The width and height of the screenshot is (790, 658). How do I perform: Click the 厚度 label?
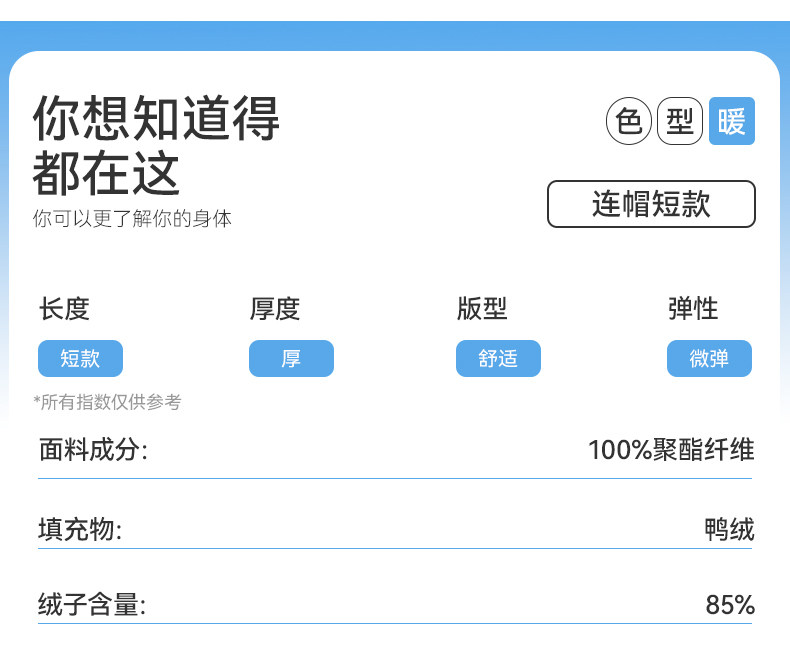click(275, 309)
